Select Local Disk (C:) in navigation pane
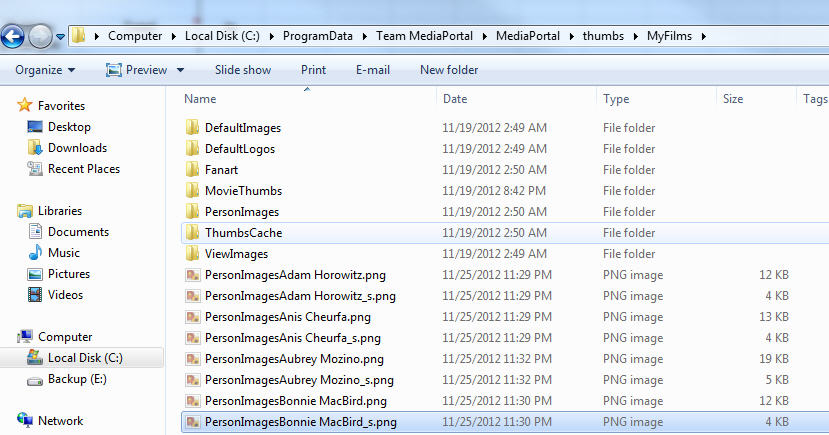The image size is (829, 435). point(85,358)
